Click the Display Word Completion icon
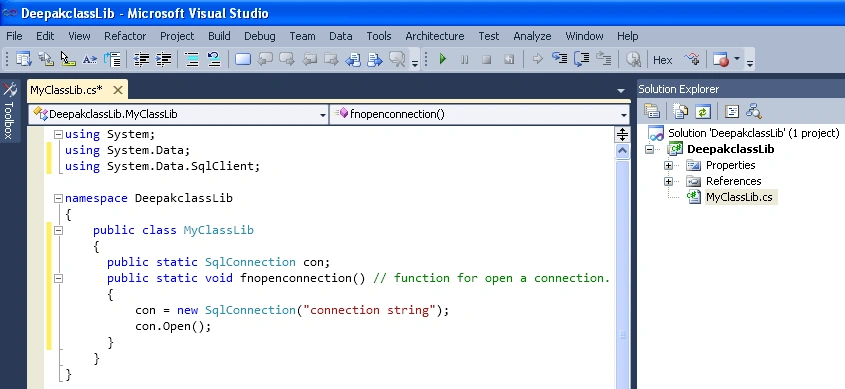 click(x=89, y=59)
